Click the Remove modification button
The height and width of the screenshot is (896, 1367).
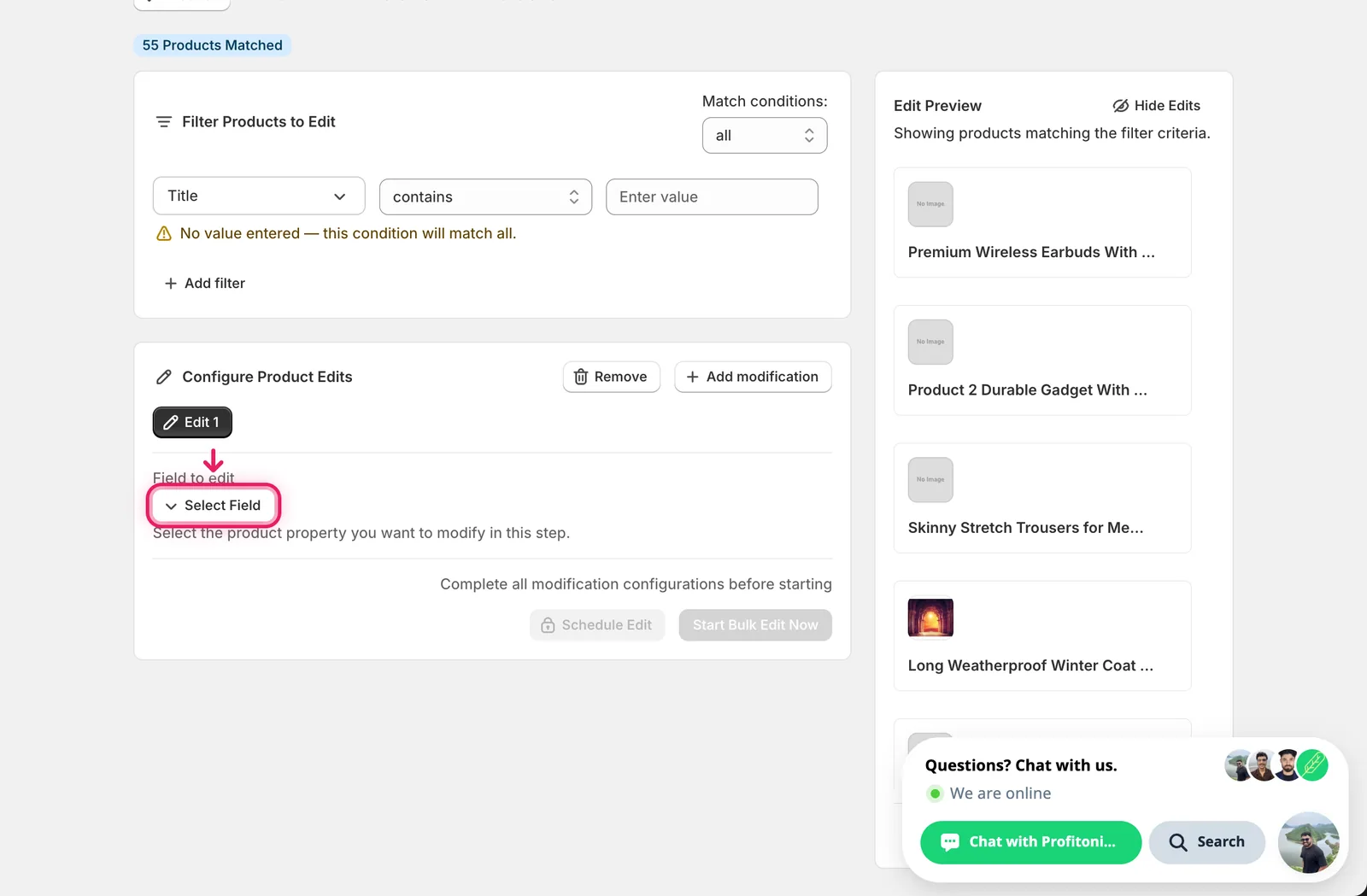click(611, 377)
